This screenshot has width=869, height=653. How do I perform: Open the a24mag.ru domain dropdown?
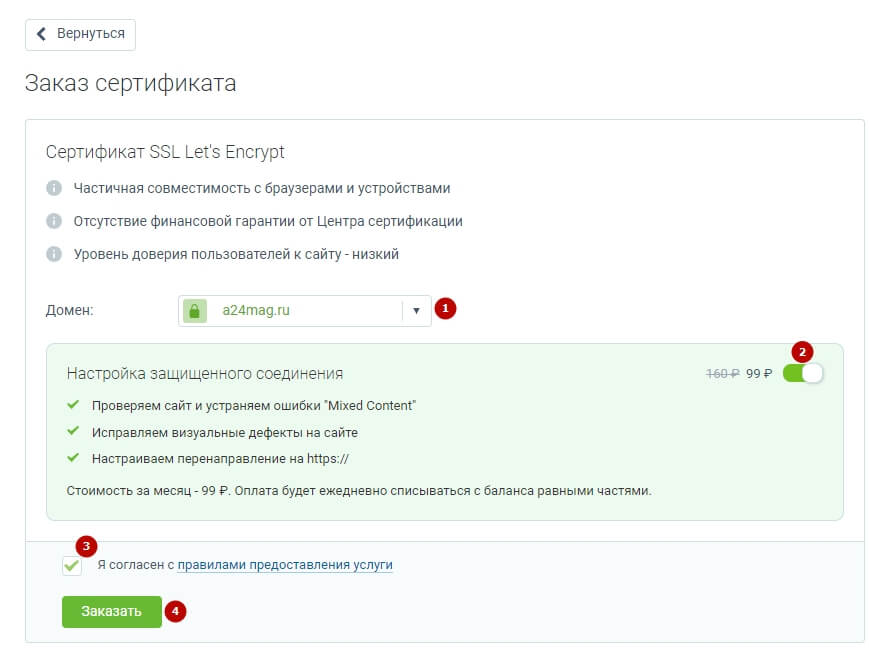[304, 310]
